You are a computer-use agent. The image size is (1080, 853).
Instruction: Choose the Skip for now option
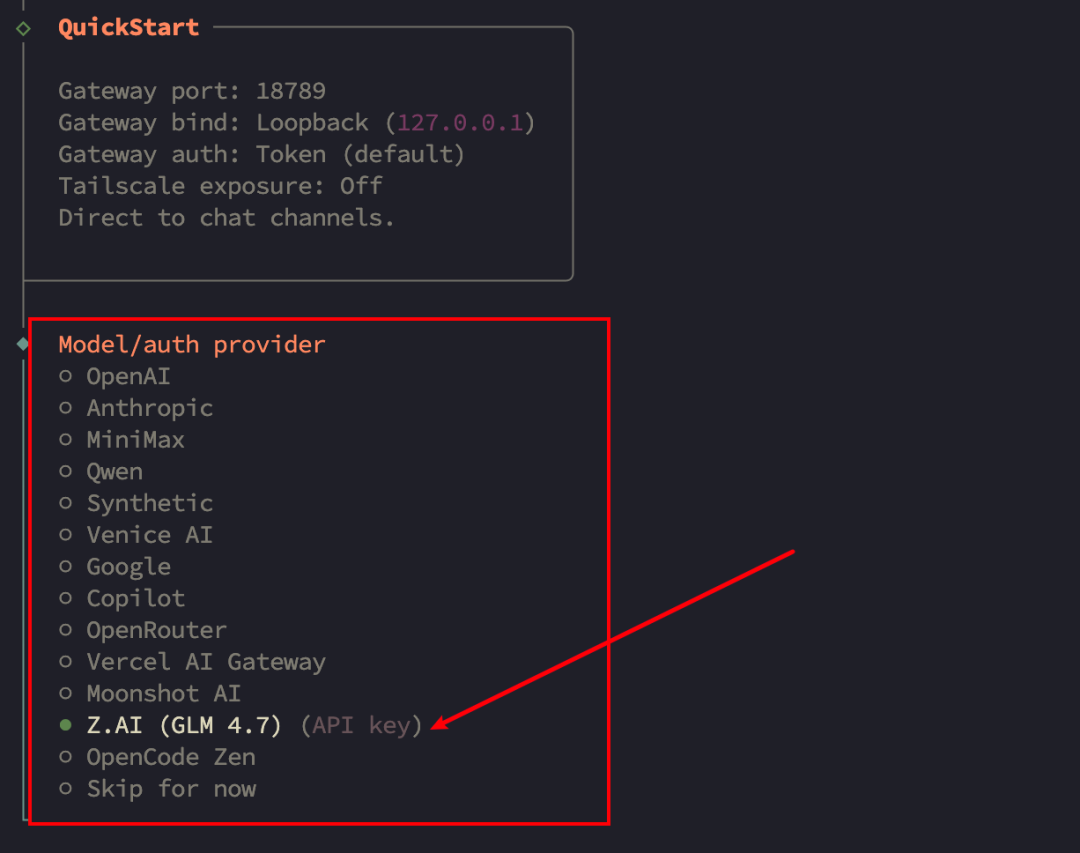coord(170,788)
